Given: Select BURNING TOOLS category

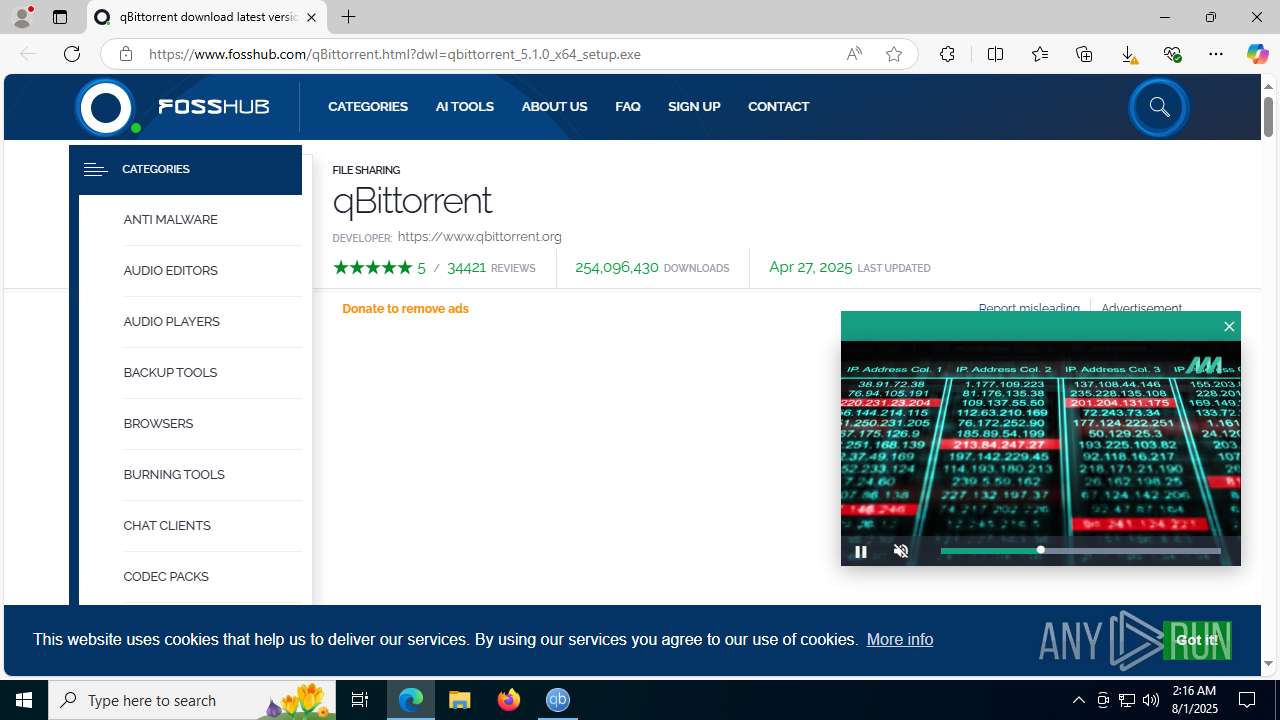Looking at the screenshot, I should coord(174,475).
